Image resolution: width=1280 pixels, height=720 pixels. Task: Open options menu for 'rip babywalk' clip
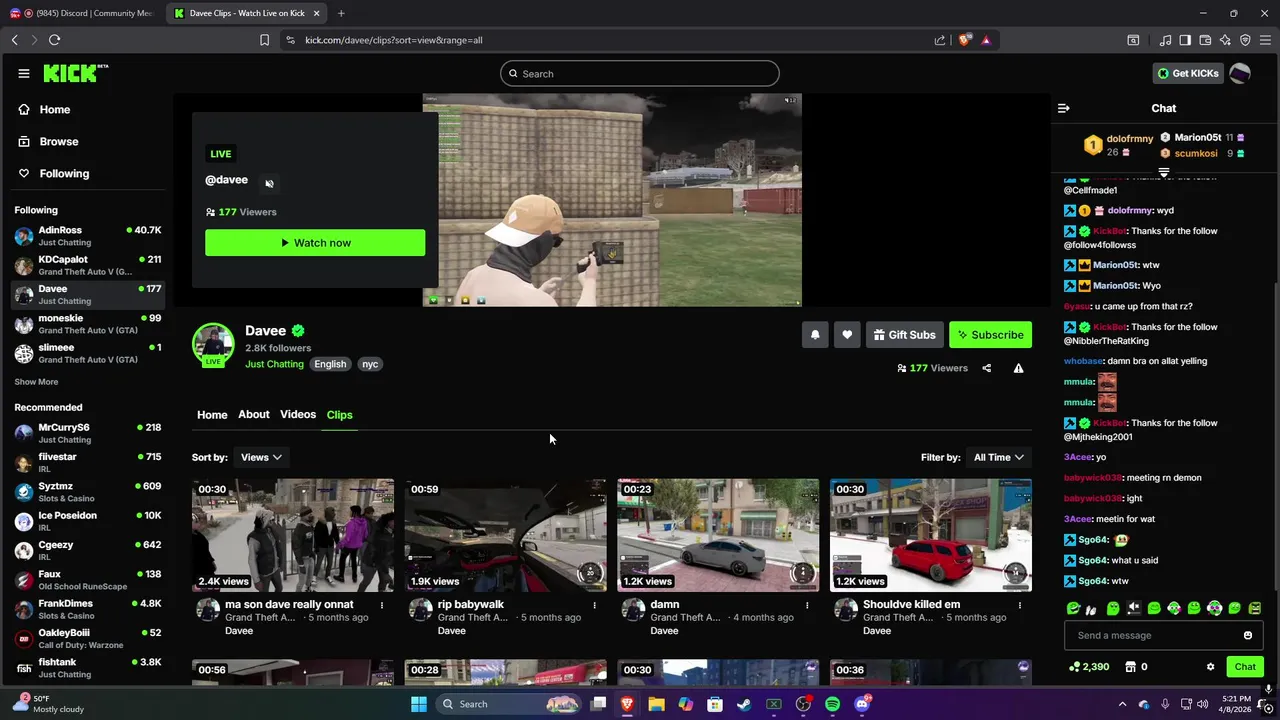coord(594,605)
